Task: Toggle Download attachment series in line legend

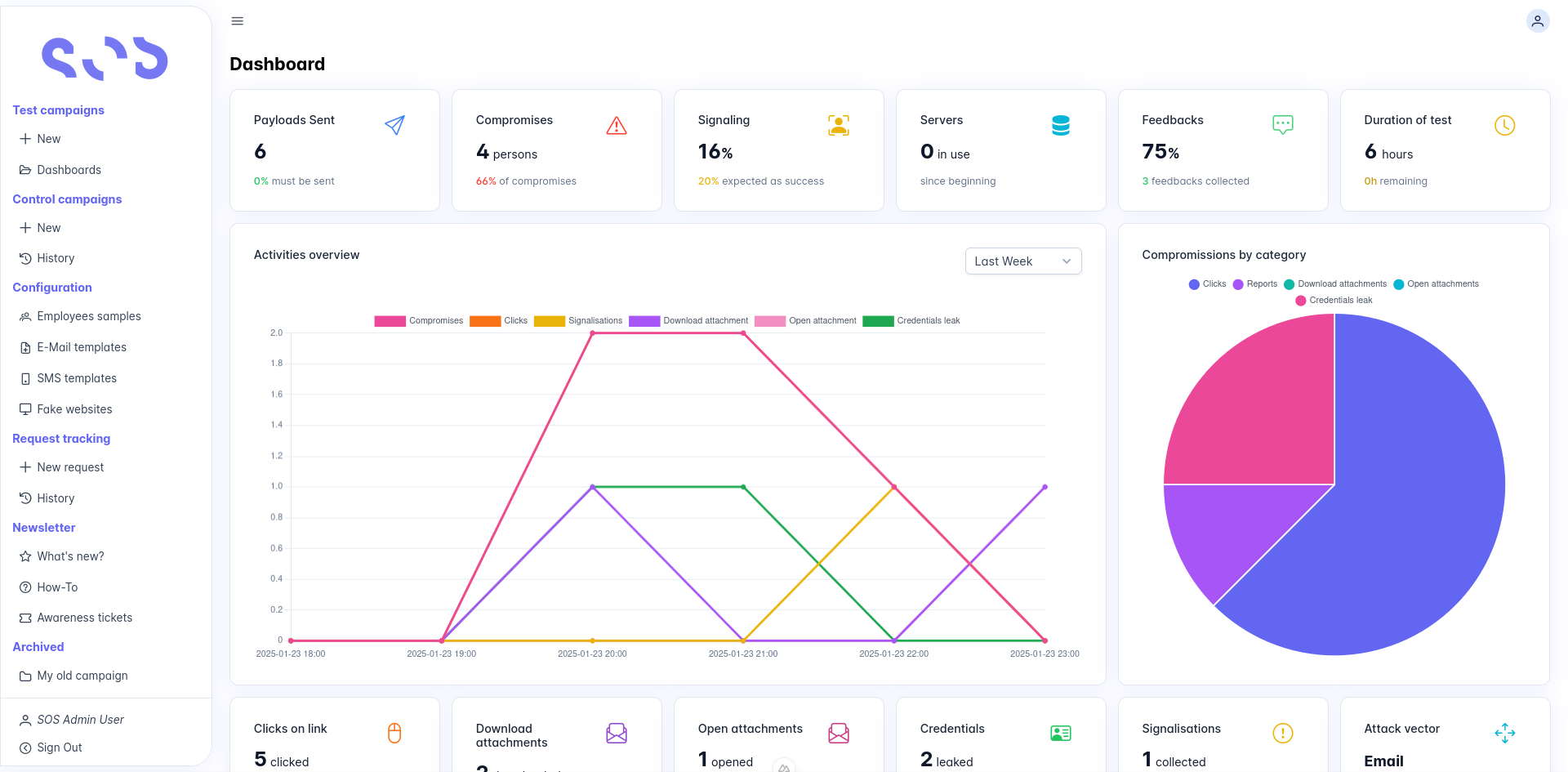Action: 688,321
